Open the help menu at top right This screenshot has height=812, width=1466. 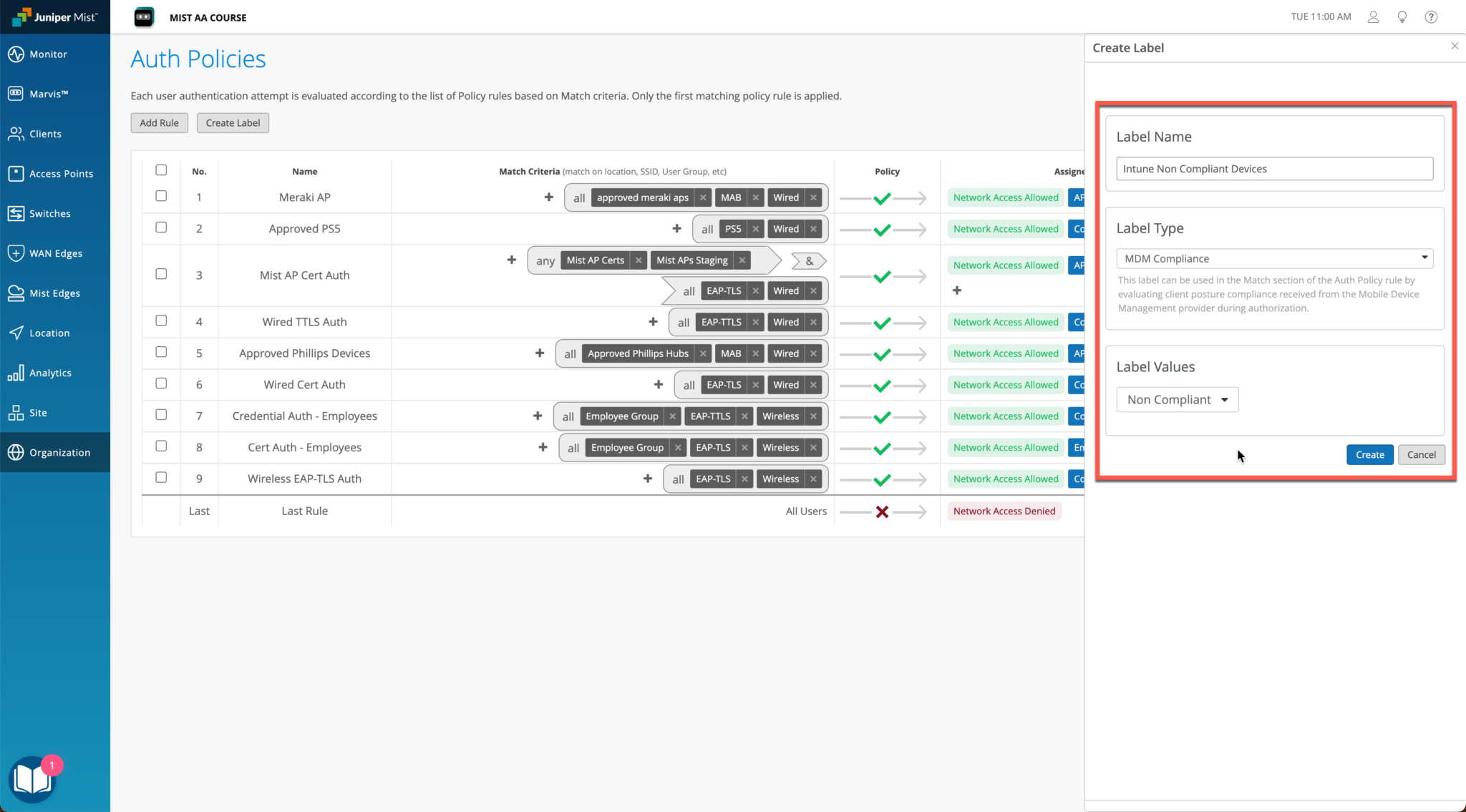1431,16
